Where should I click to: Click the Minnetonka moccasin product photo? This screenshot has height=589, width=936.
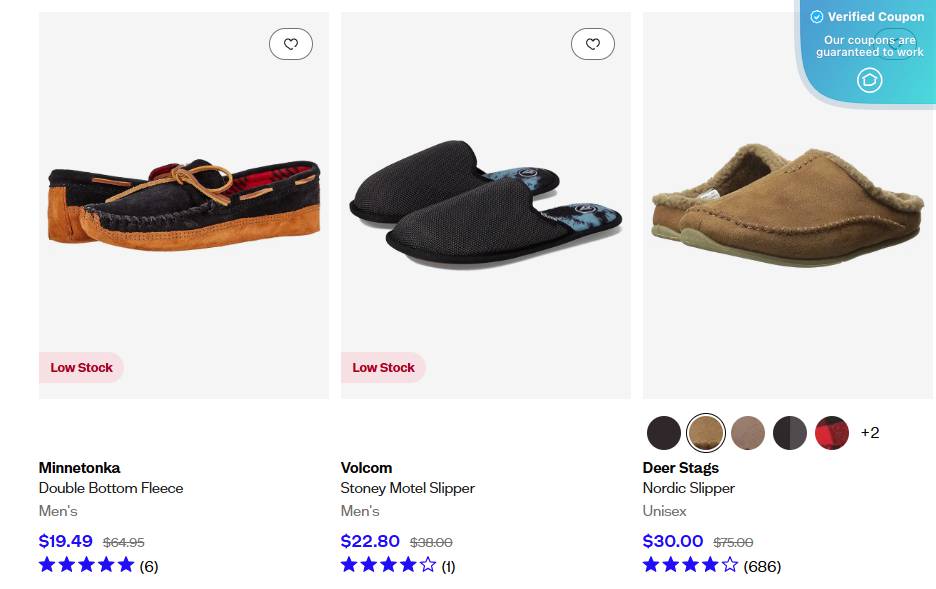(x=183, y=200)
